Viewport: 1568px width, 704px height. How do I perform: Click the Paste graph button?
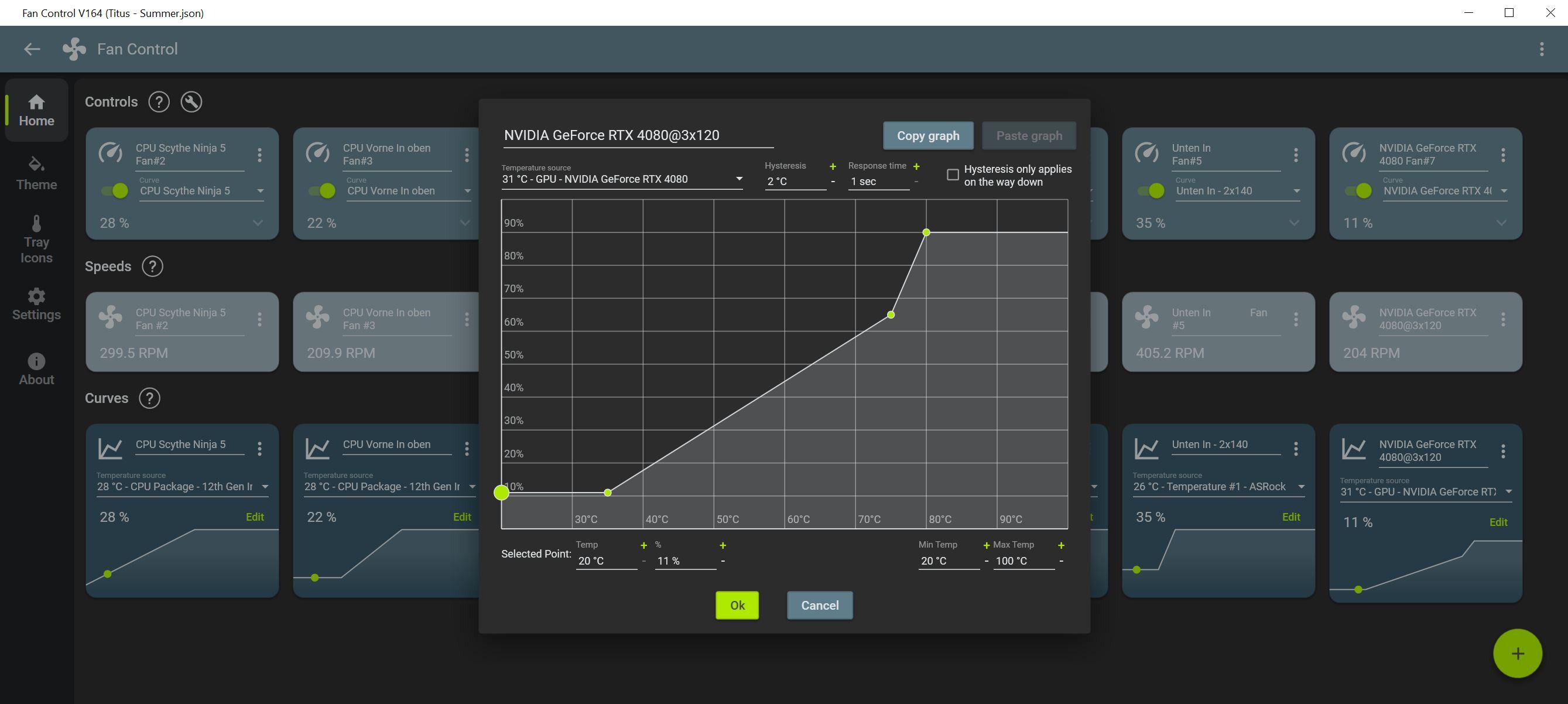coord(1029,136)
